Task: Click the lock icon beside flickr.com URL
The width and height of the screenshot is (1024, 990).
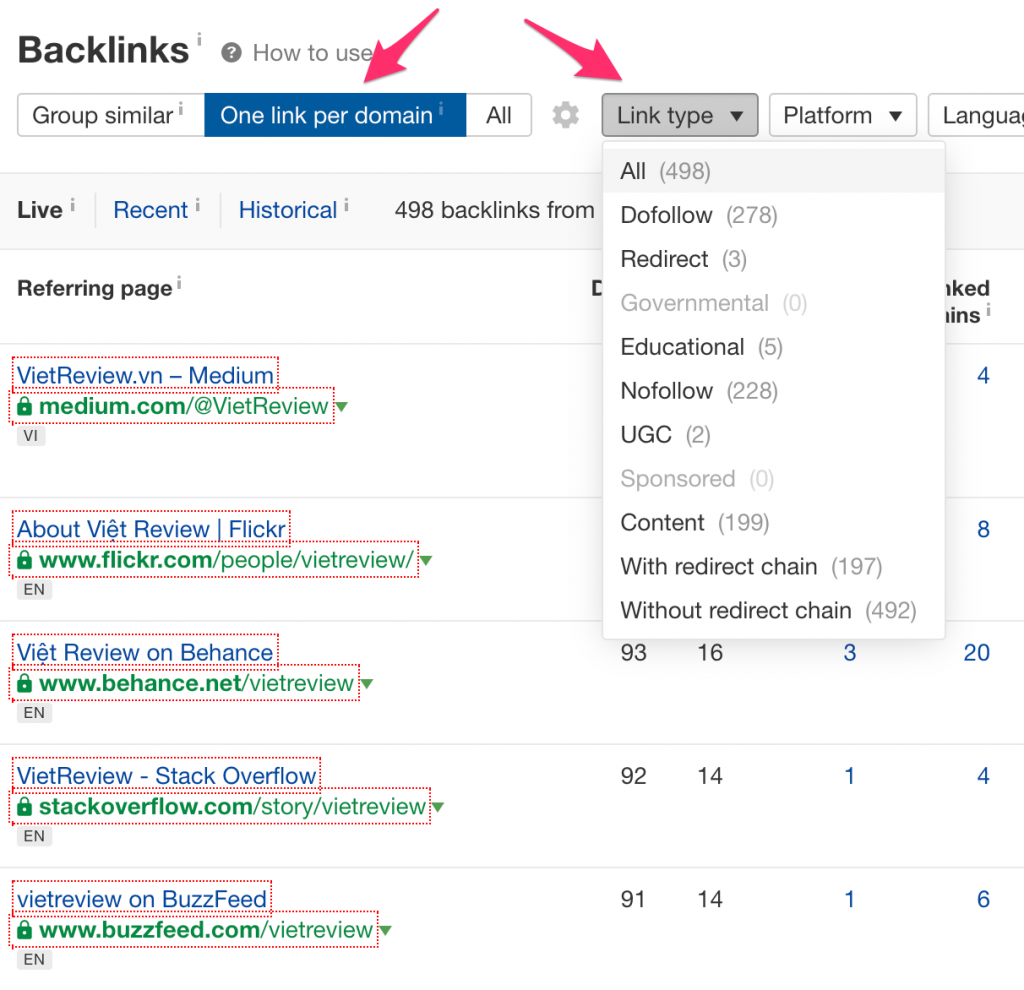Action: point(24,560)
